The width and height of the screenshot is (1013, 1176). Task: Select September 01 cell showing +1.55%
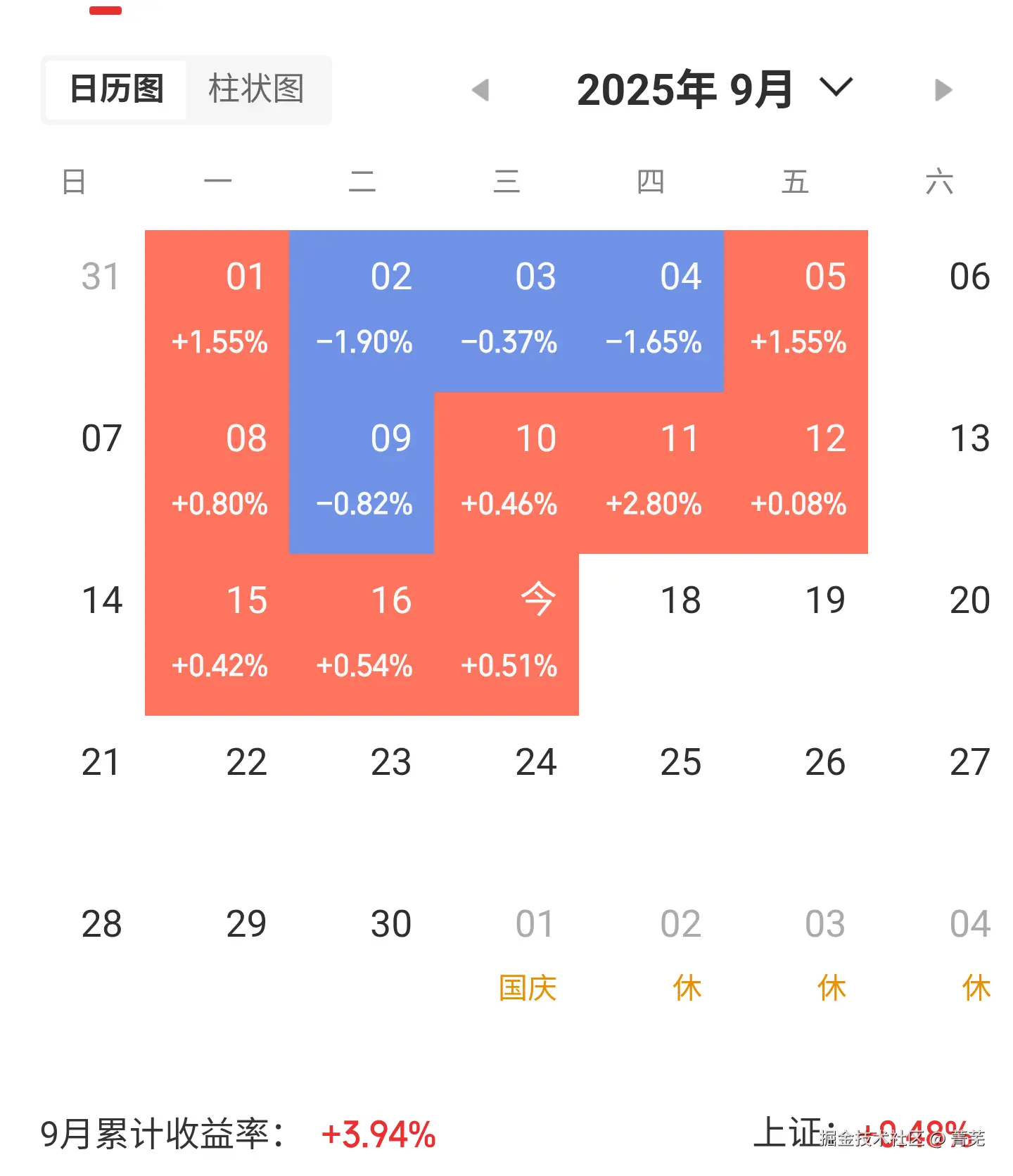[x=217, y=310]
